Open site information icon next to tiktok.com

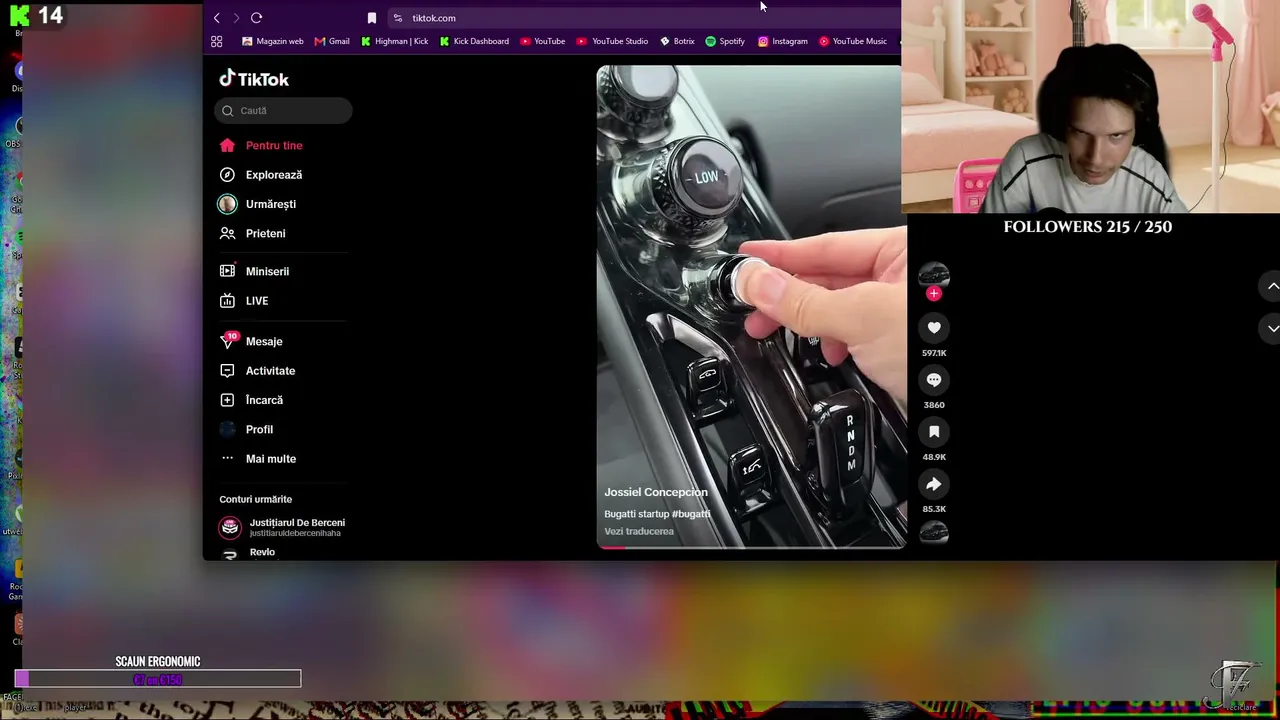coord(398,18)
